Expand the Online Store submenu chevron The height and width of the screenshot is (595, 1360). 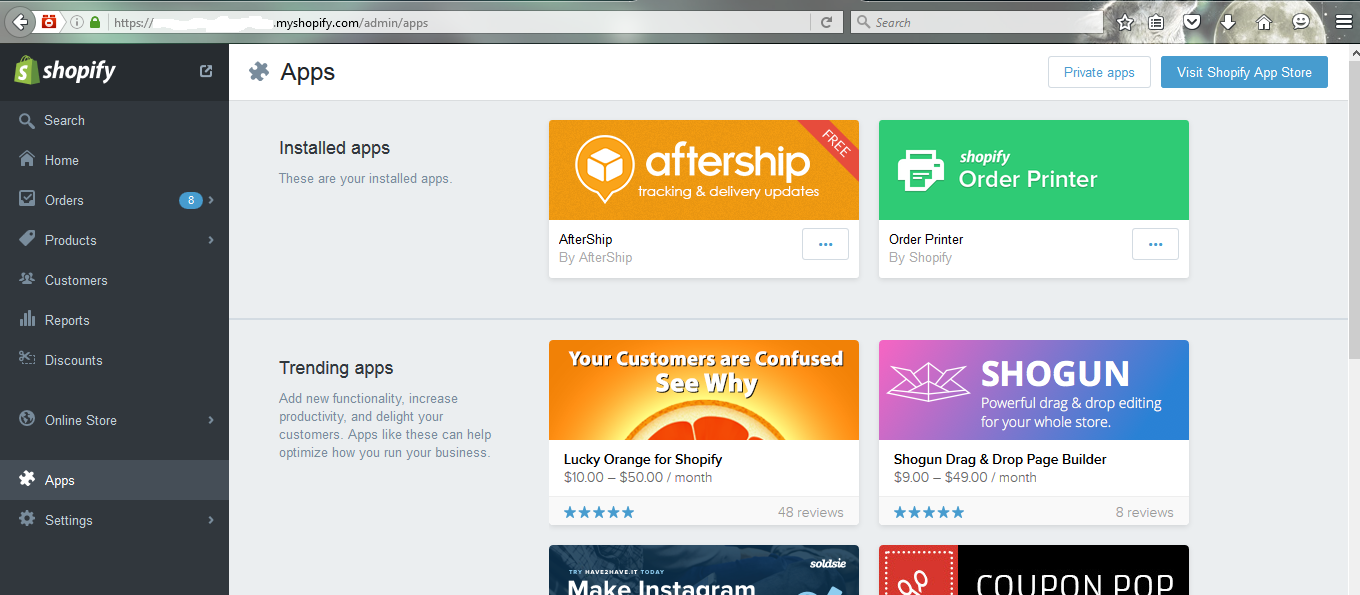(x=210, y=419)
